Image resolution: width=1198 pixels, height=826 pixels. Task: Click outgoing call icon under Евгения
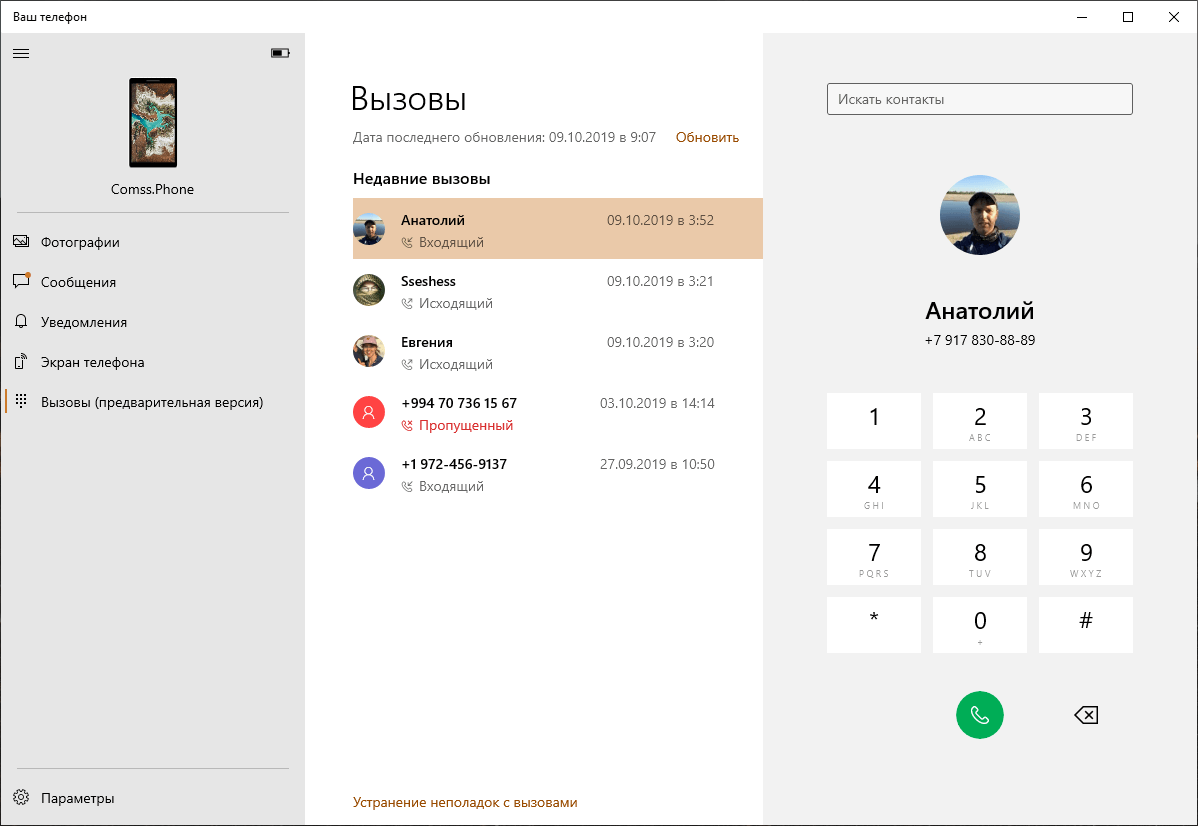[x=407, y=364]
